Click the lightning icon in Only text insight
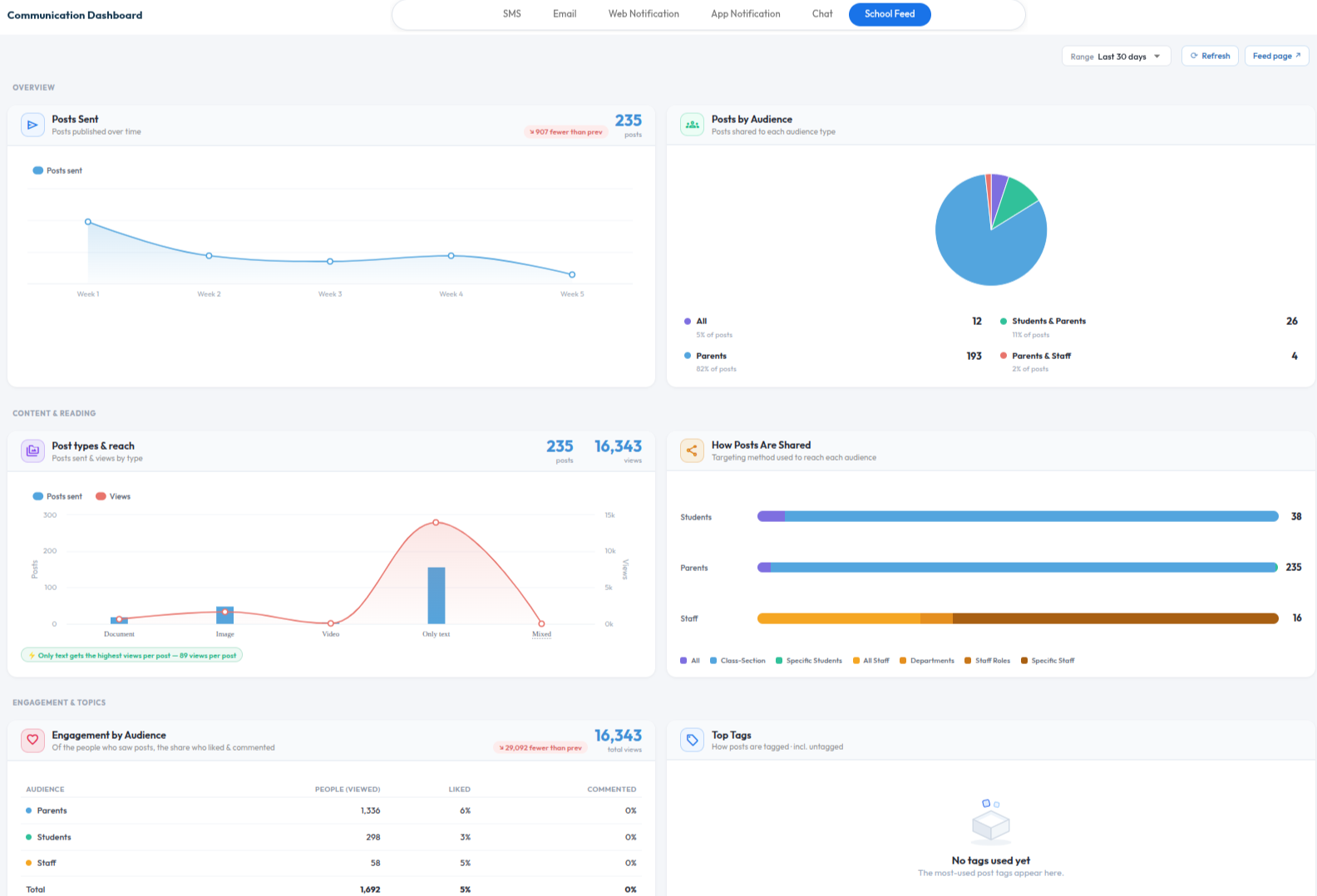1317x896 pixels. [32, 656]
